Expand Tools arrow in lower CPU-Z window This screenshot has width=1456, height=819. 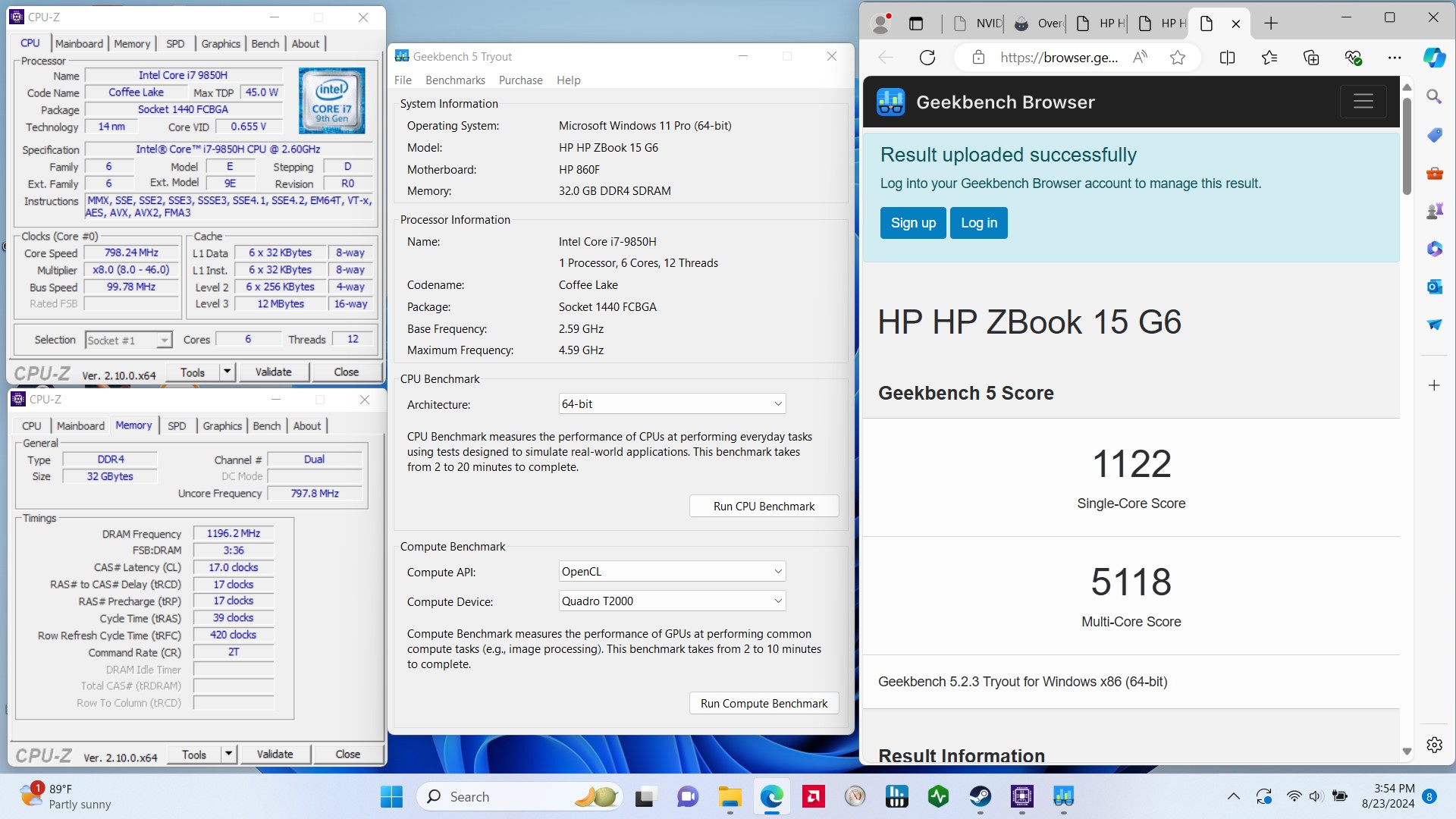(228, 754)
